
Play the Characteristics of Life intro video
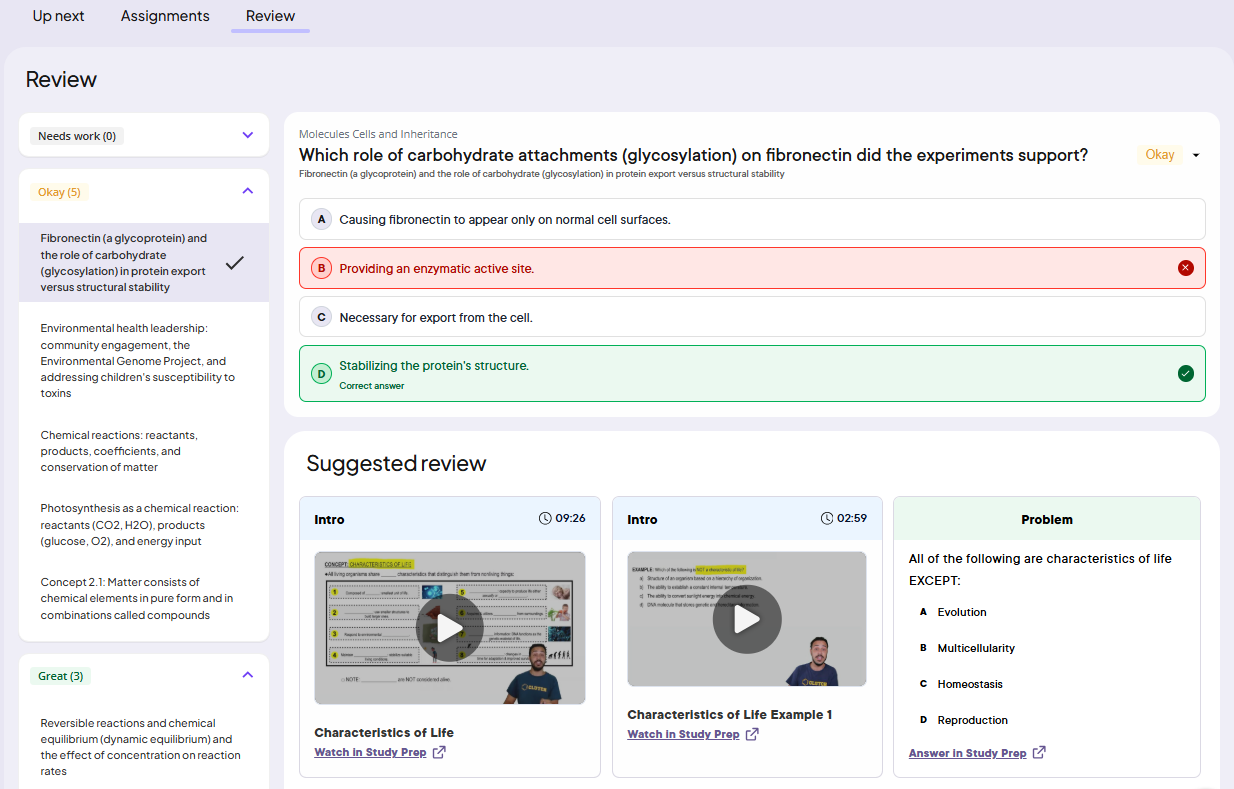click(x=449, y=628)
